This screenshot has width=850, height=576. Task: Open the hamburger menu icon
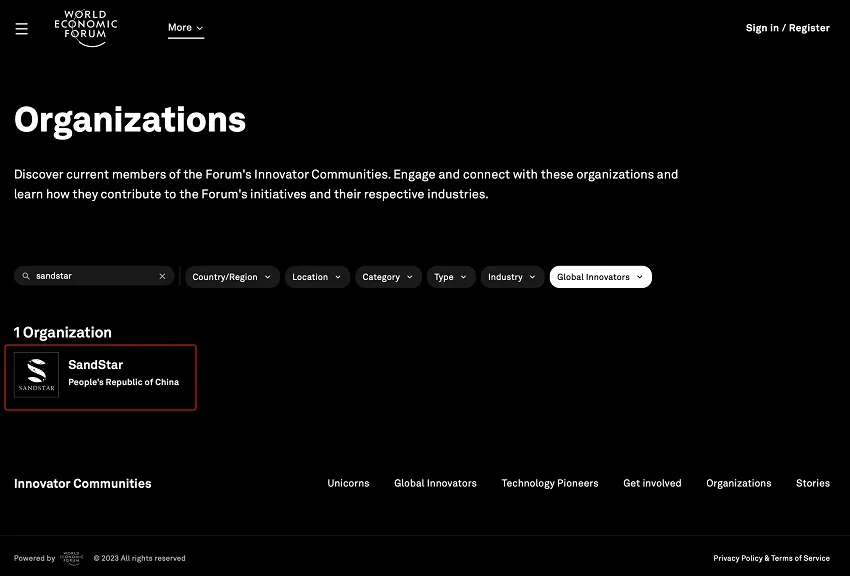[x=22, y=29]
